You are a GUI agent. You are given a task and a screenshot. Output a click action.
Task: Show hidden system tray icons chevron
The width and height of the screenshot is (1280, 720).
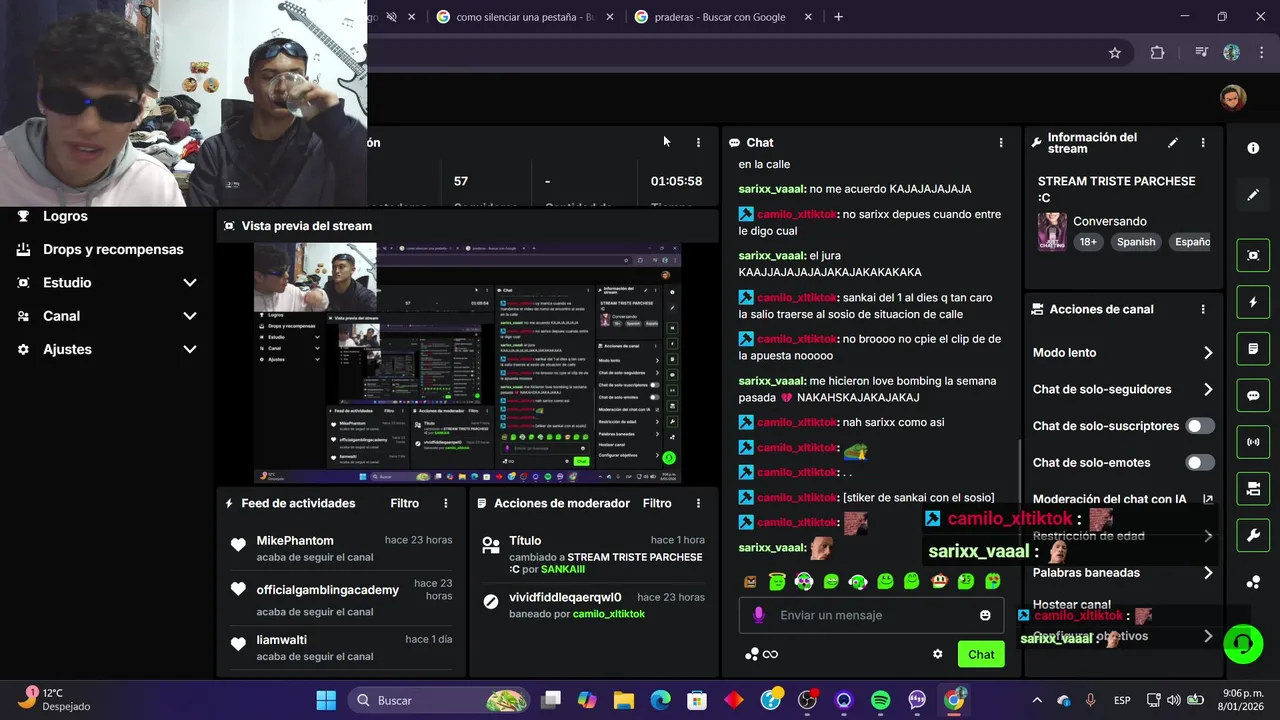(1036, 700)
